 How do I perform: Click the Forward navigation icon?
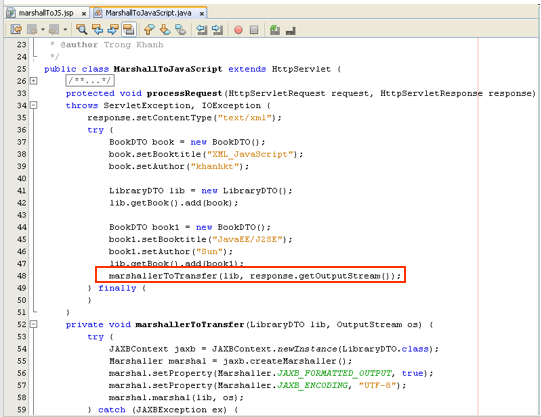point(54,30)
